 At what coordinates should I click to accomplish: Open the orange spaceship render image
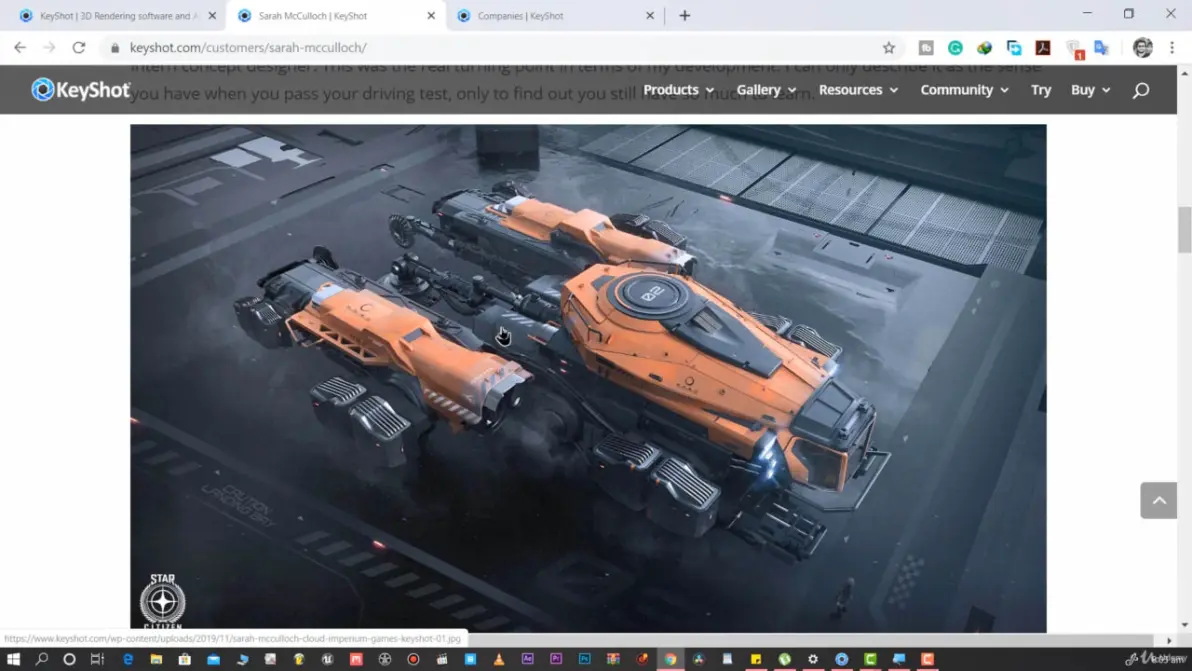(x=588, y=378)
